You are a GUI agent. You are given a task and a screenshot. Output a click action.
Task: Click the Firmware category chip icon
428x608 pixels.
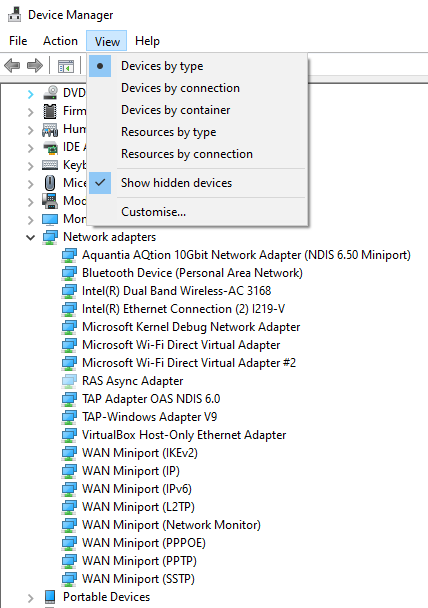tap(50, 111)
